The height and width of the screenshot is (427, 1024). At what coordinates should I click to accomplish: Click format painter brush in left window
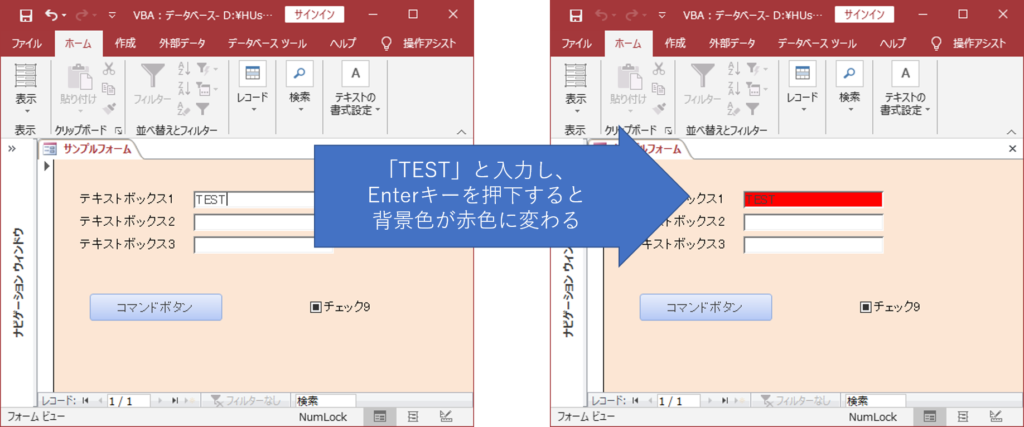(x=109, y=108)
